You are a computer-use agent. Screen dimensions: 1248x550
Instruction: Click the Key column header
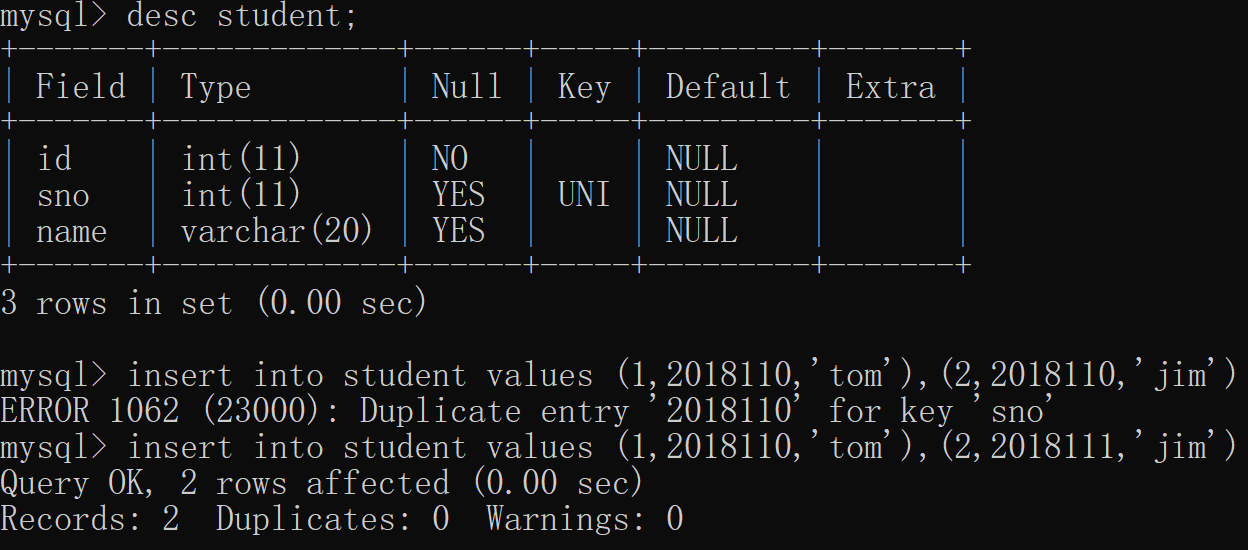584,88
